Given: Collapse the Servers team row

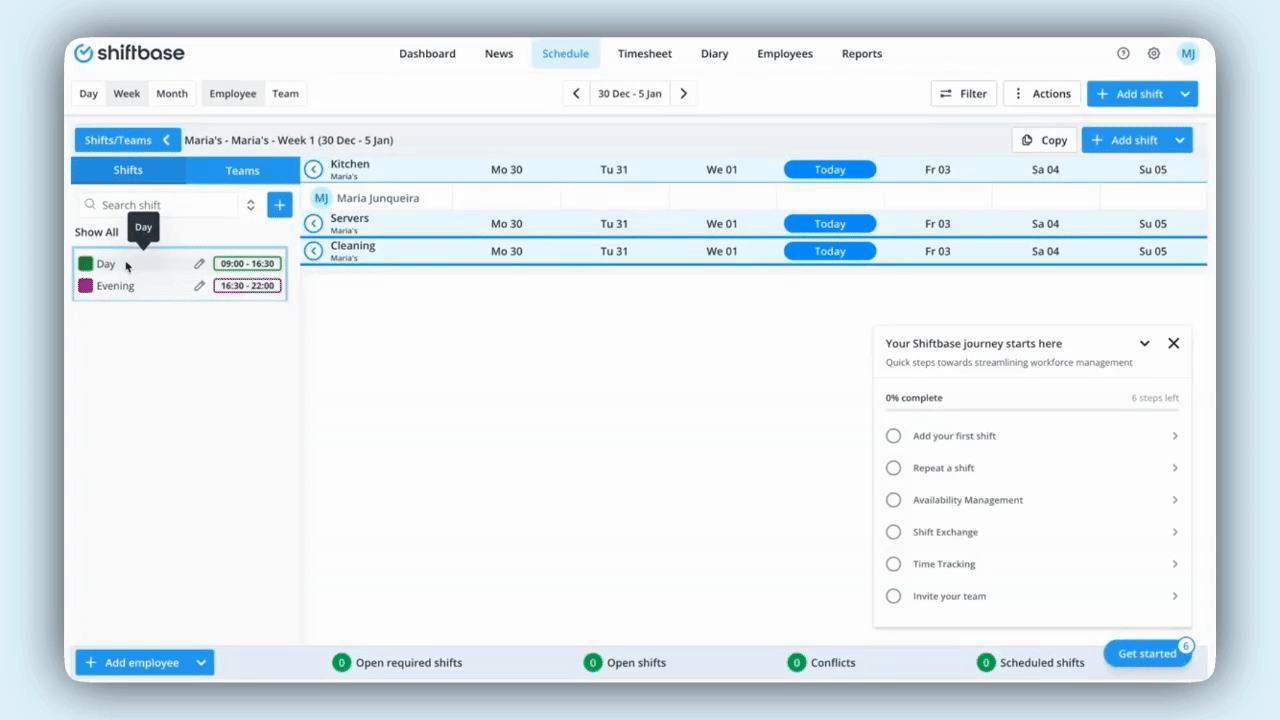Looking at the screenshot, I should (313, 224).
